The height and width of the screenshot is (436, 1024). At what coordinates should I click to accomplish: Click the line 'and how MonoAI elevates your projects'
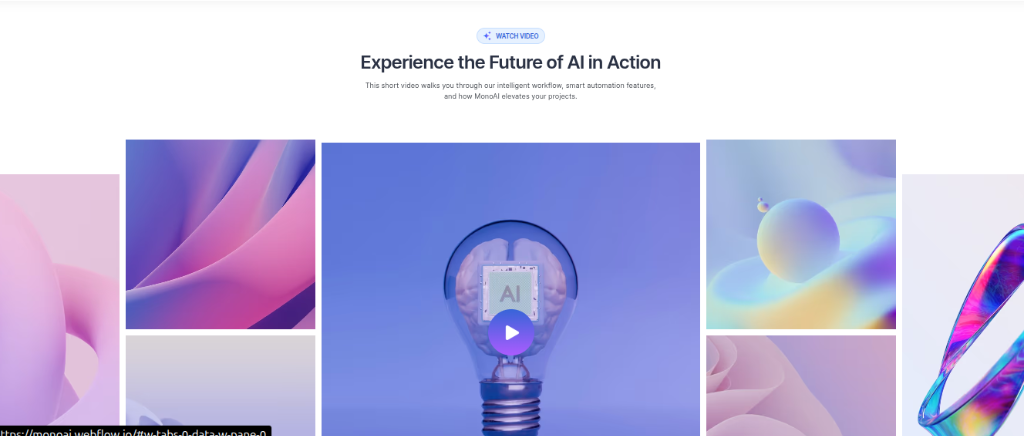(x=511, y=97)
